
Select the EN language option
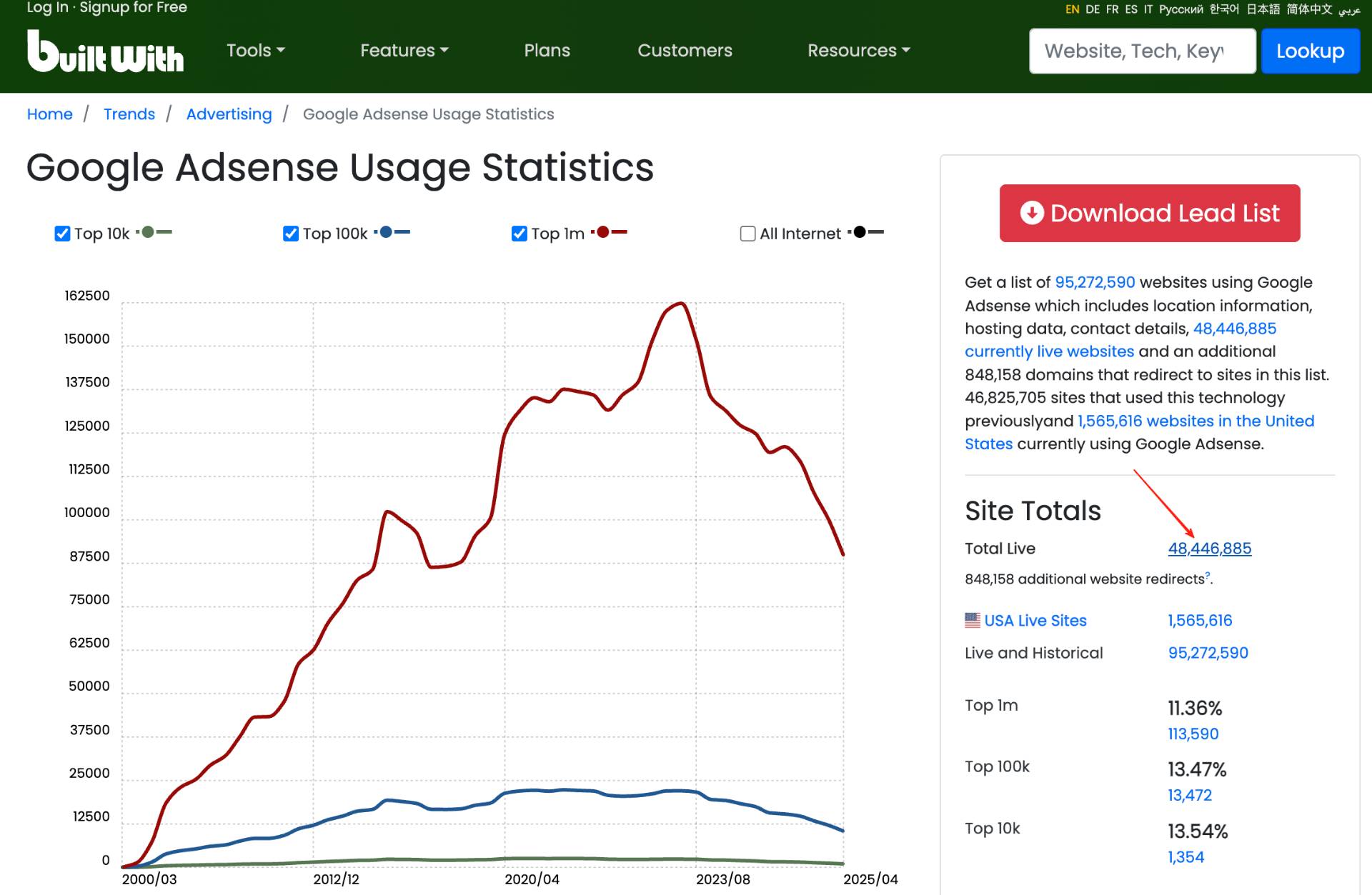[x=1072, y=9]
